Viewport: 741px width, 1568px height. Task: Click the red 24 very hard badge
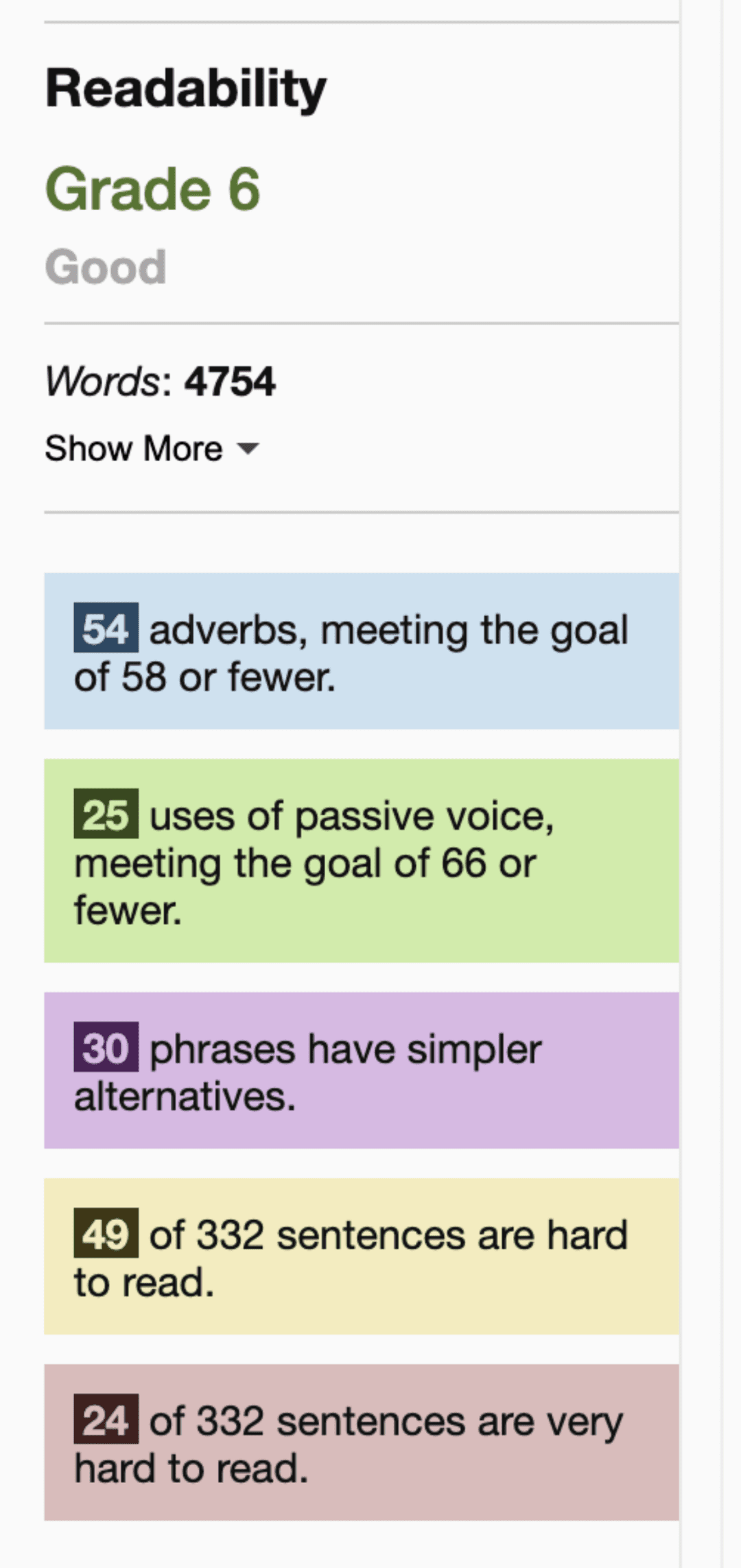pos(106,1419)
